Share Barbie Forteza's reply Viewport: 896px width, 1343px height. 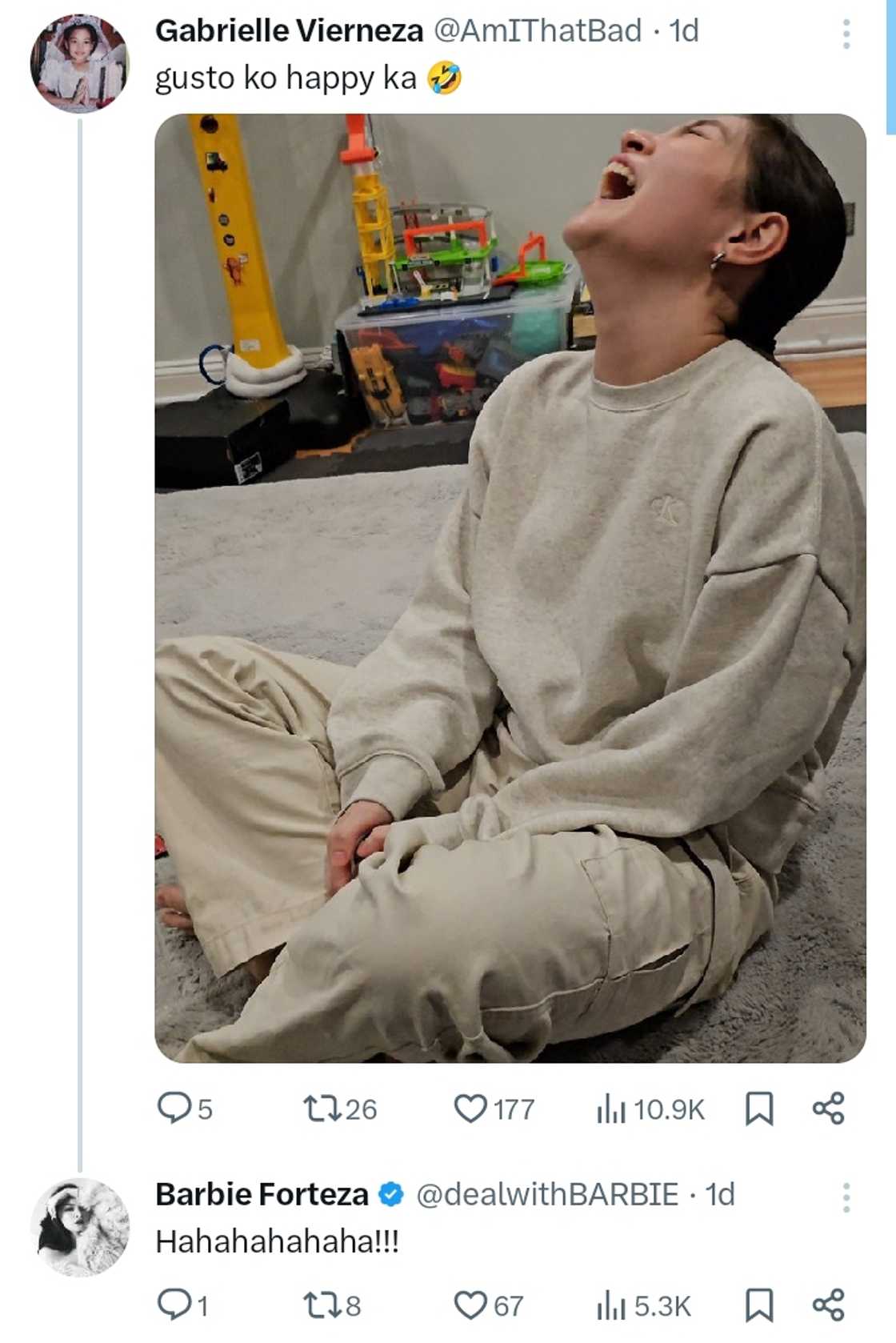(828, 1305)
